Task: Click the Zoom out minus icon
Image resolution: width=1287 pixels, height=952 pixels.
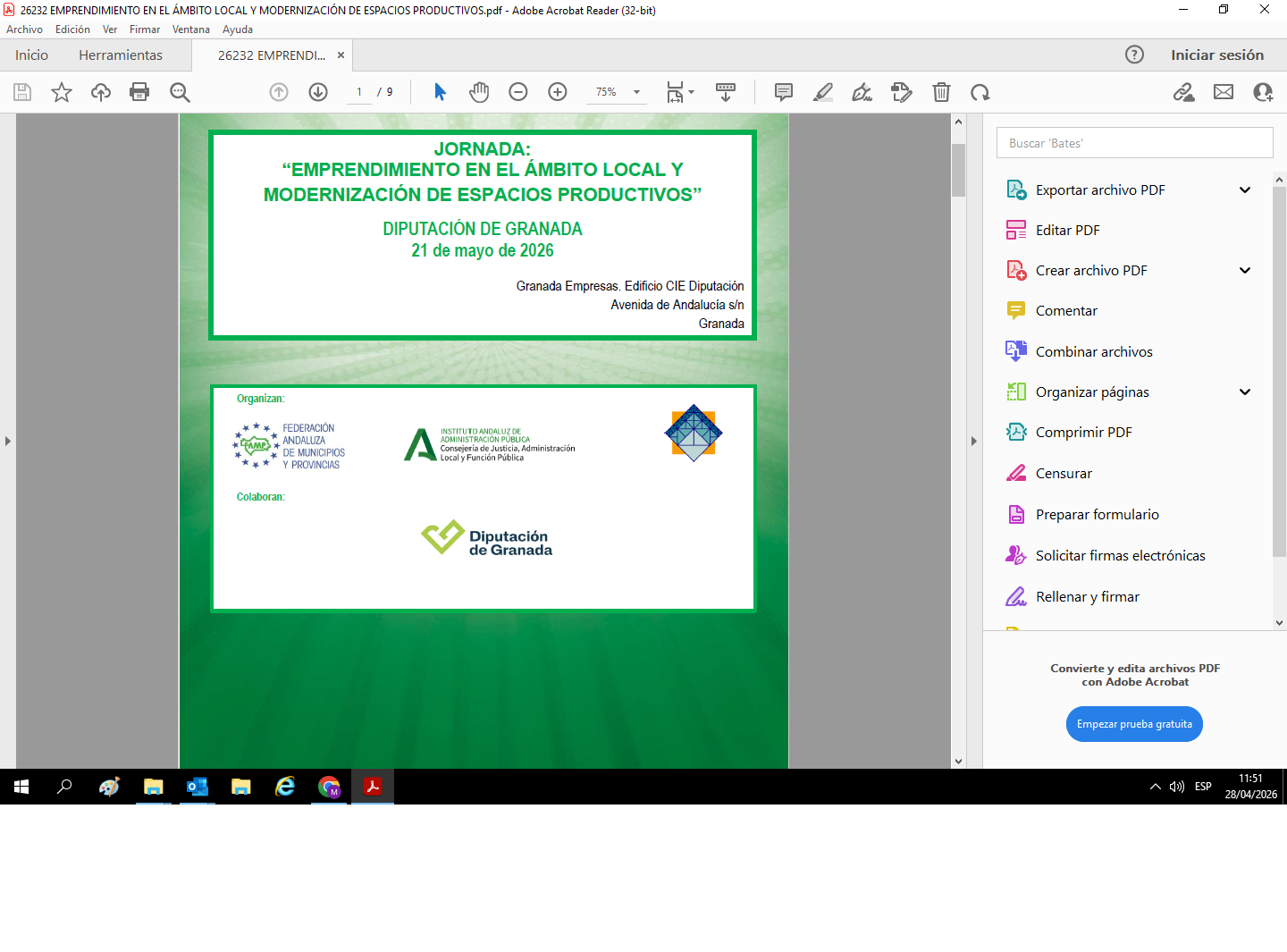Action: (518, 92)
